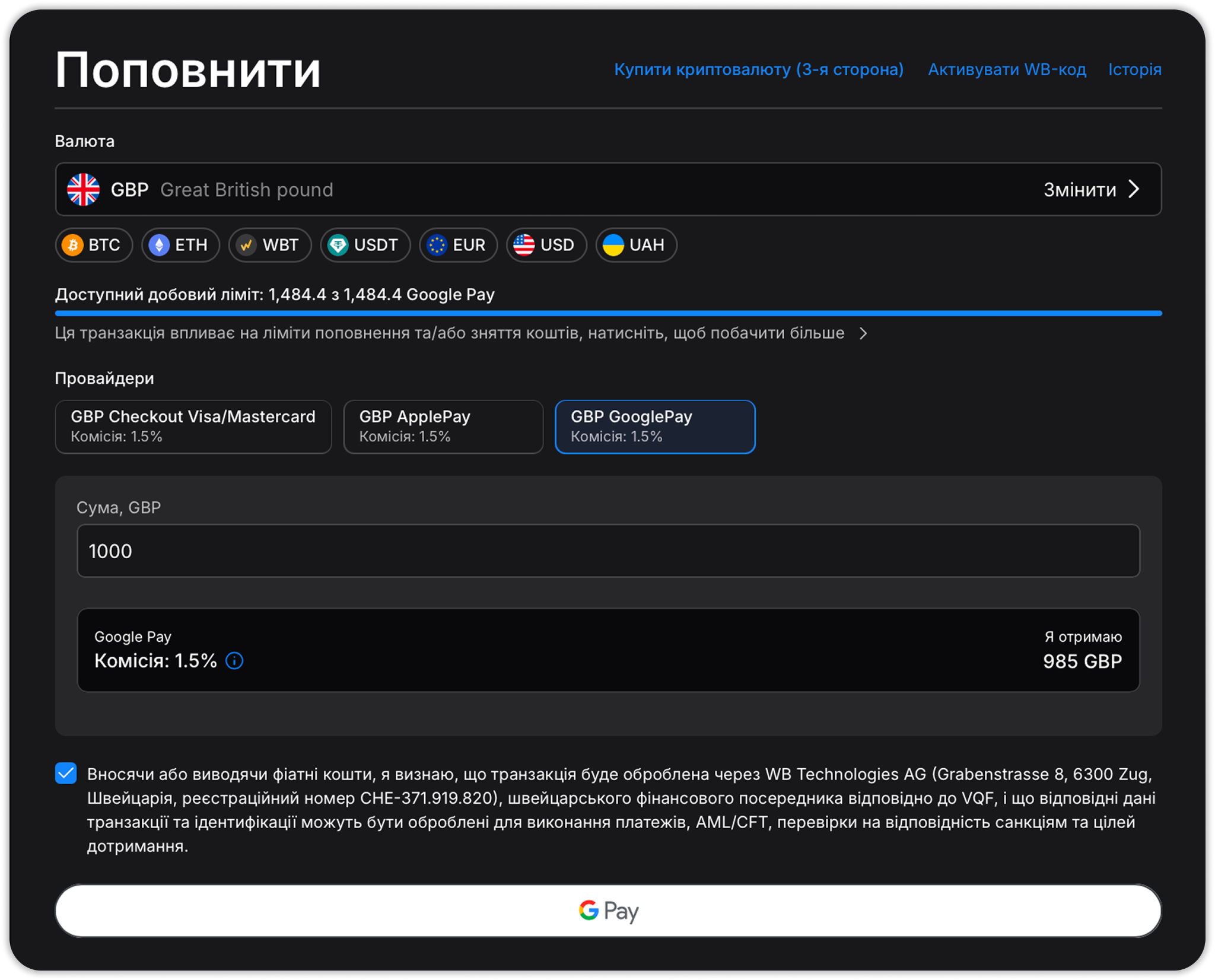Image resolution: width=1215 pixels, height=980 pixels.
Task: Click the daily limit progress bar
Action: point(608,313)
